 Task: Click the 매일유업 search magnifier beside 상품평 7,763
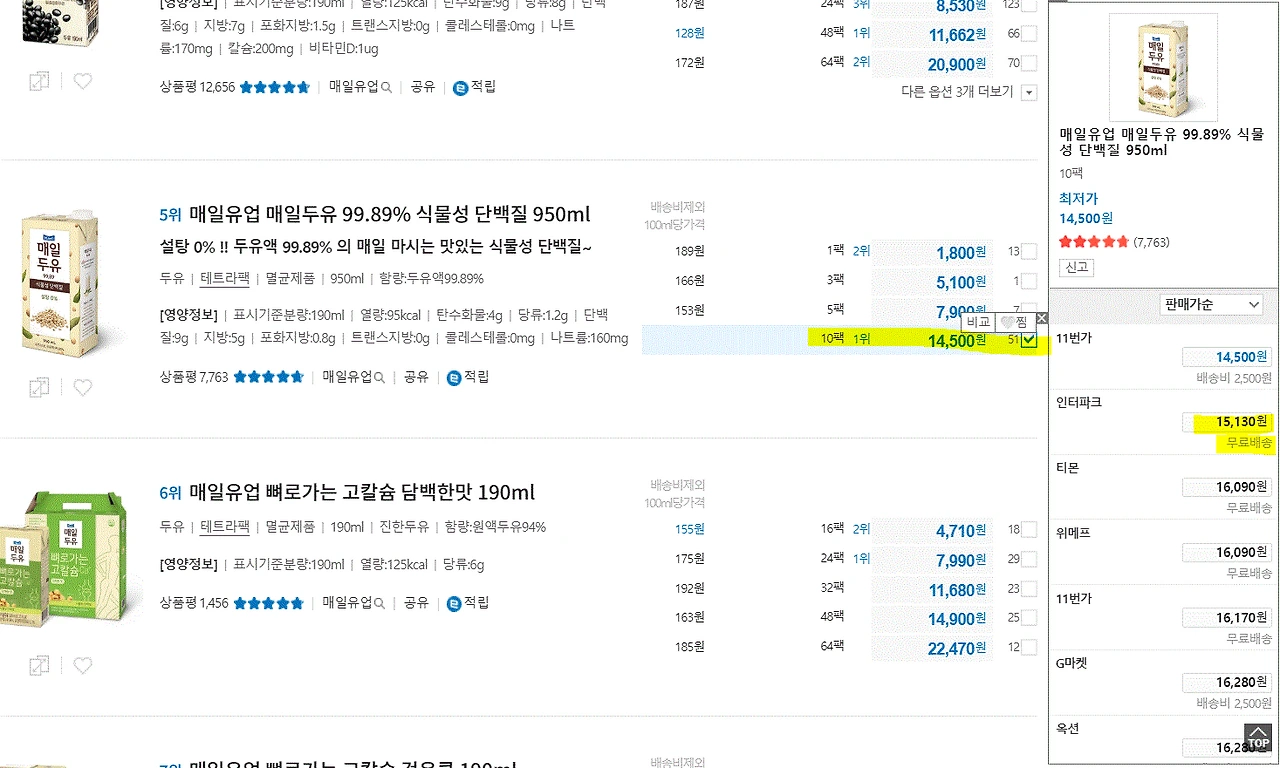pos(380,378)
